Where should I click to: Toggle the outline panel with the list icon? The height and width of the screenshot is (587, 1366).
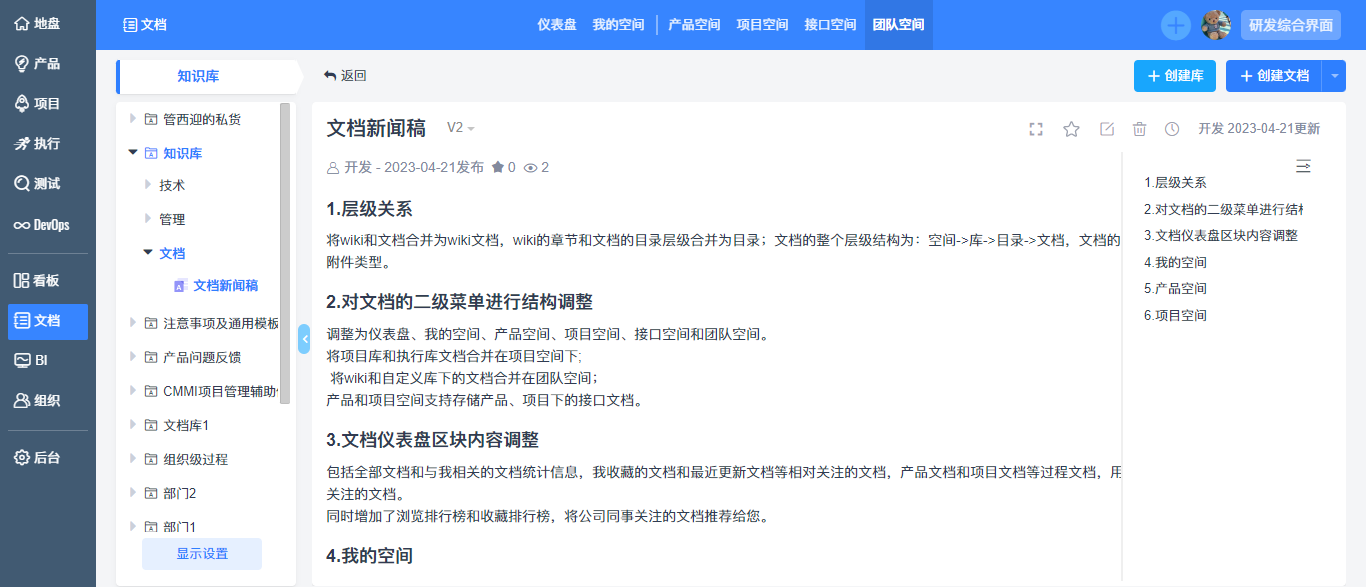[1303, 167]
